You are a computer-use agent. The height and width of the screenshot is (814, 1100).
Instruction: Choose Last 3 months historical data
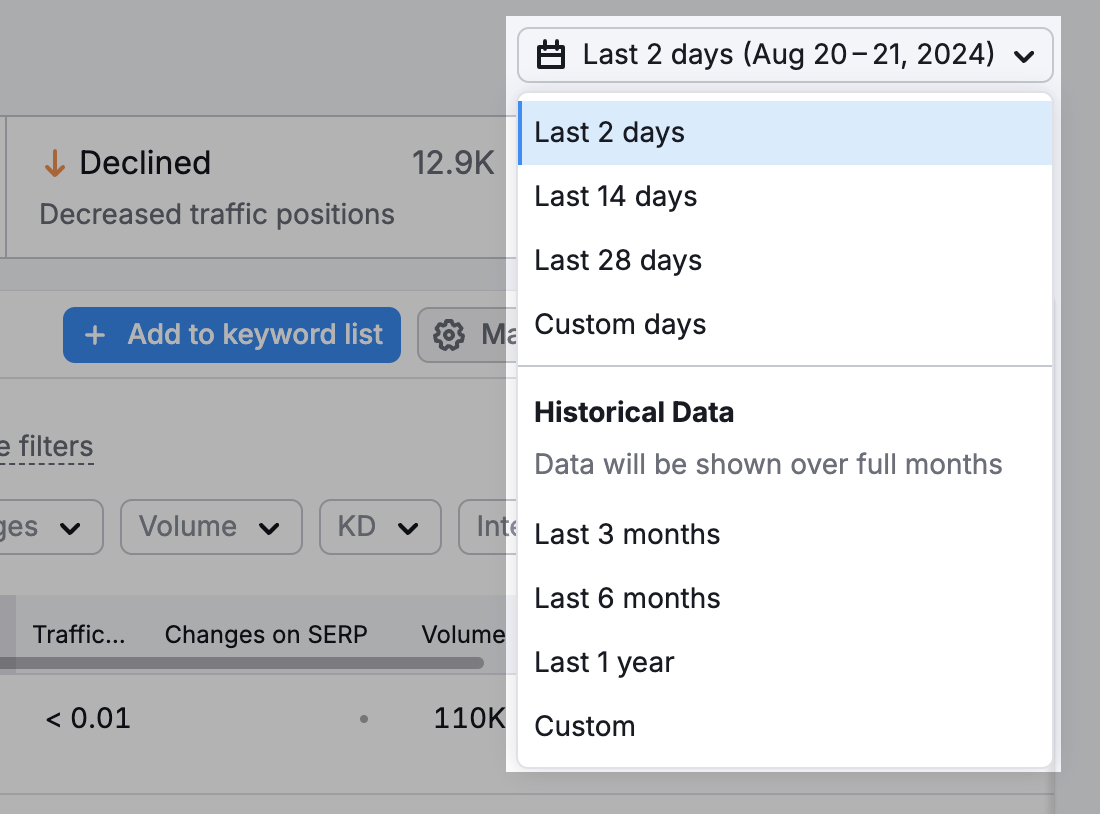pos(627,535)
